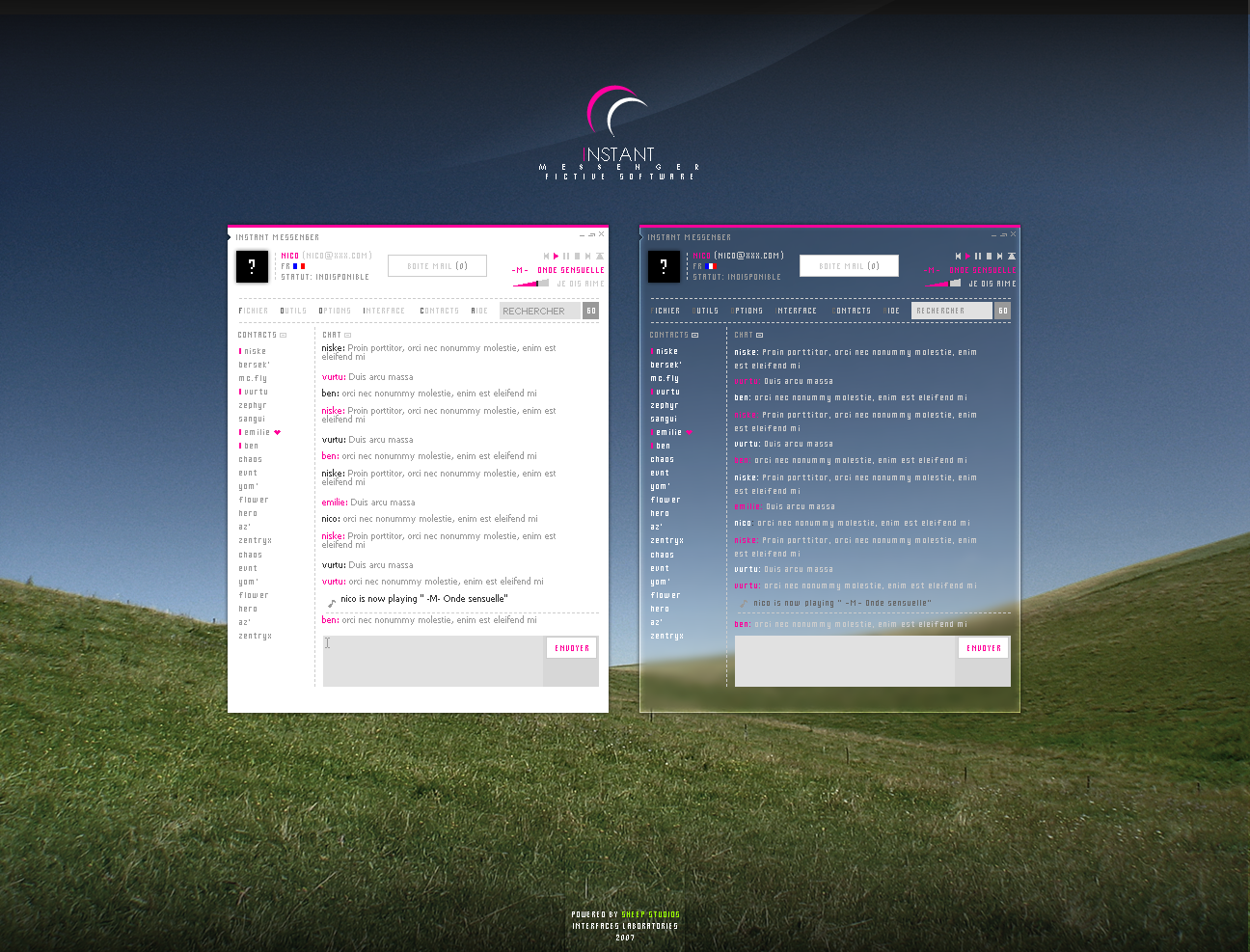Skip to previous track in dark window
The height and width of the screenshot is (952, 1250).
pos(958,256)
